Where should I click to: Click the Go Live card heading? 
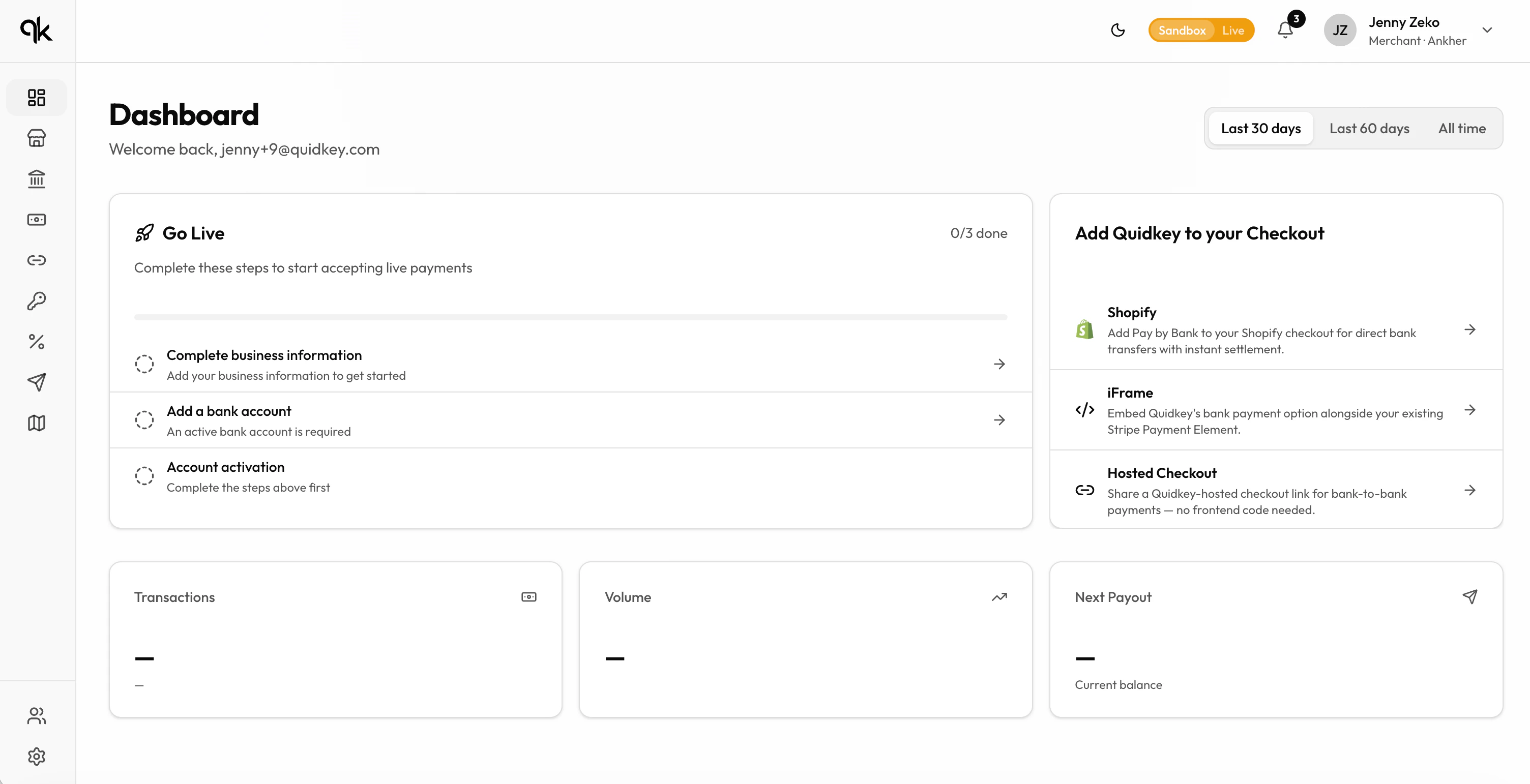193,233
